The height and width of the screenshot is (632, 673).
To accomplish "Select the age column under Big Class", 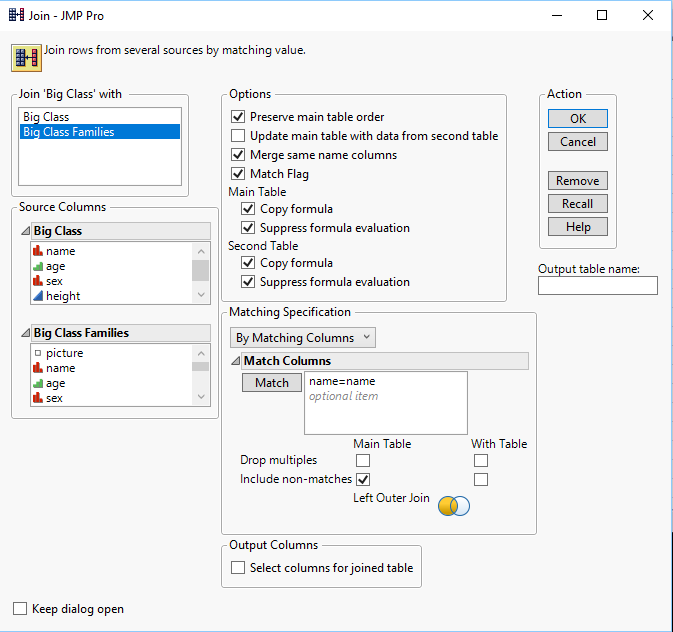I will click(x=55, y=266).
